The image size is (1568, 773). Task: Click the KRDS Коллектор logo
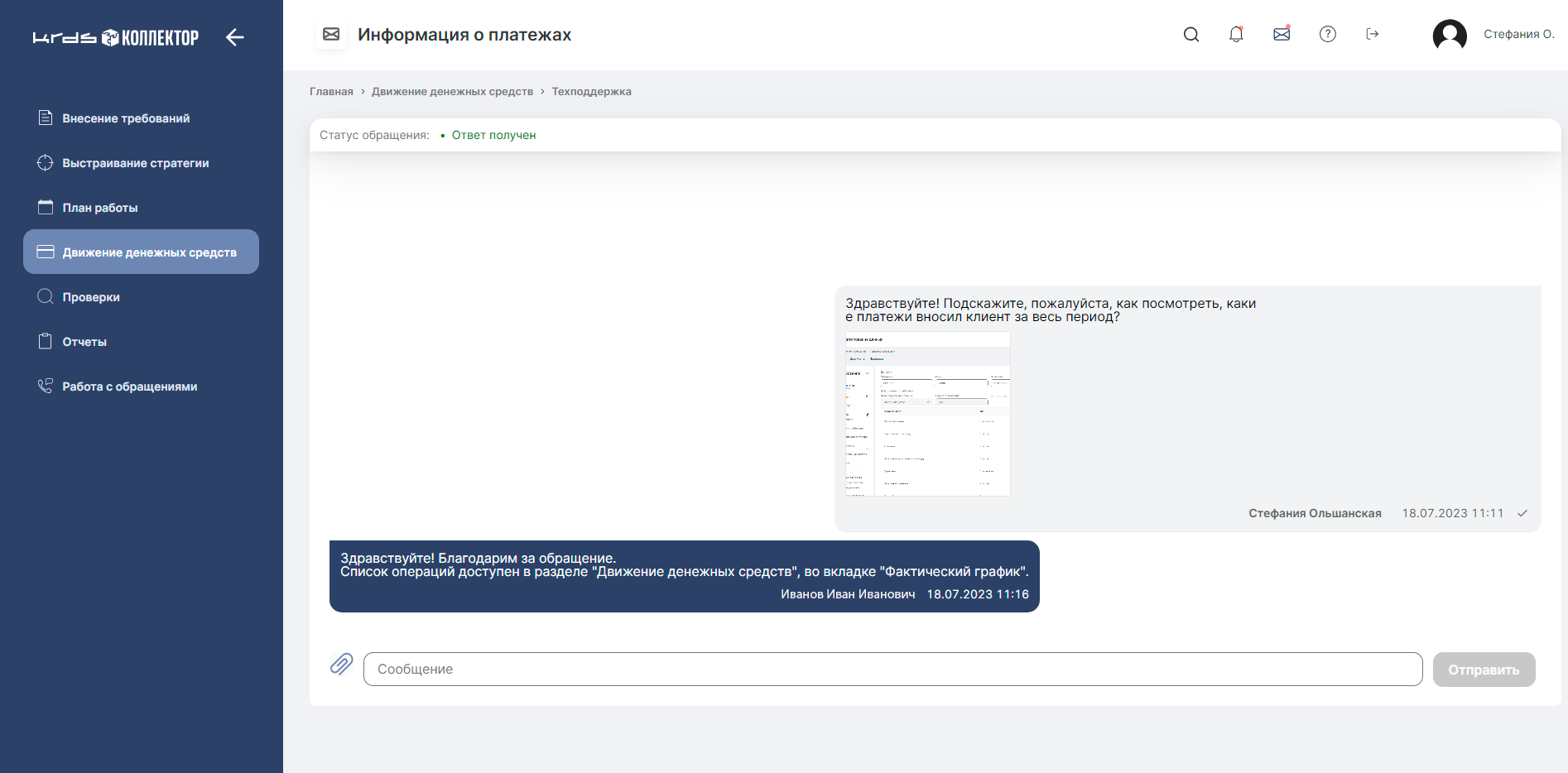pyautogui.click(x=116, y=38)
